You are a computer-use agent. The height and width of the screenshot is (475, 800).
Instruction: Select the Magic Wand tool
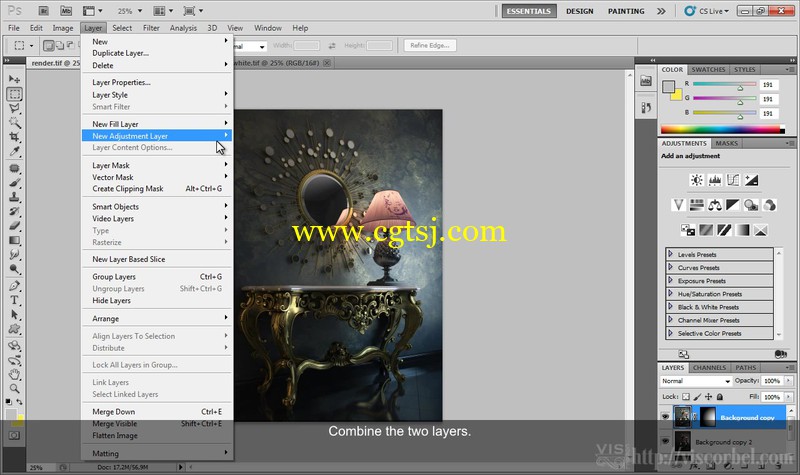coord(14,122)
